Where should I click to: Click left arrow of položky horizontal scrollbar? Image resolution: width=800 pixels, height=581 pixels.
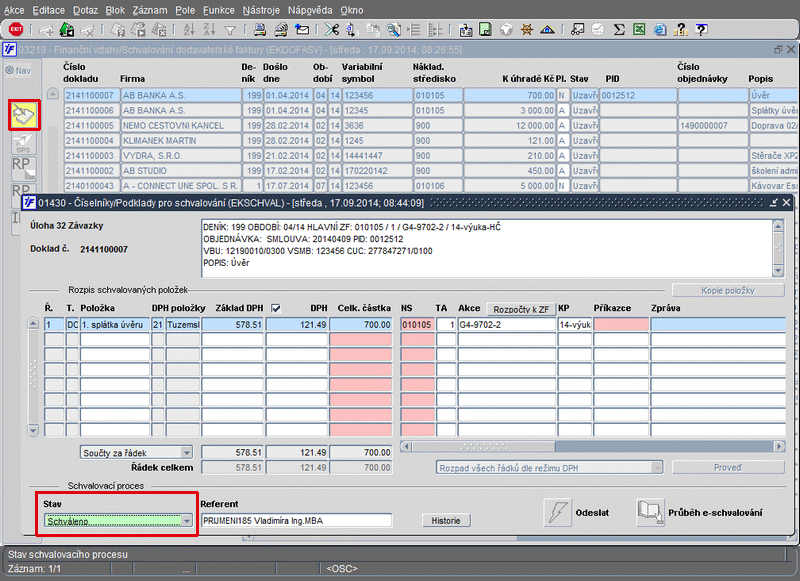tap(406, 446)
